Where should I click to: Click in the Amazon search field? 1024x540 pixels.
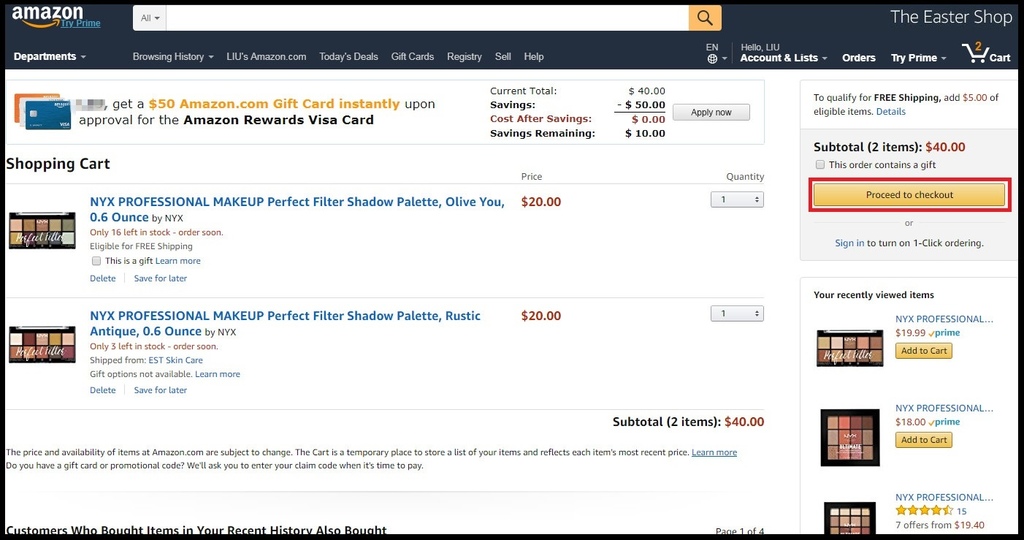[x=427, y=18]
